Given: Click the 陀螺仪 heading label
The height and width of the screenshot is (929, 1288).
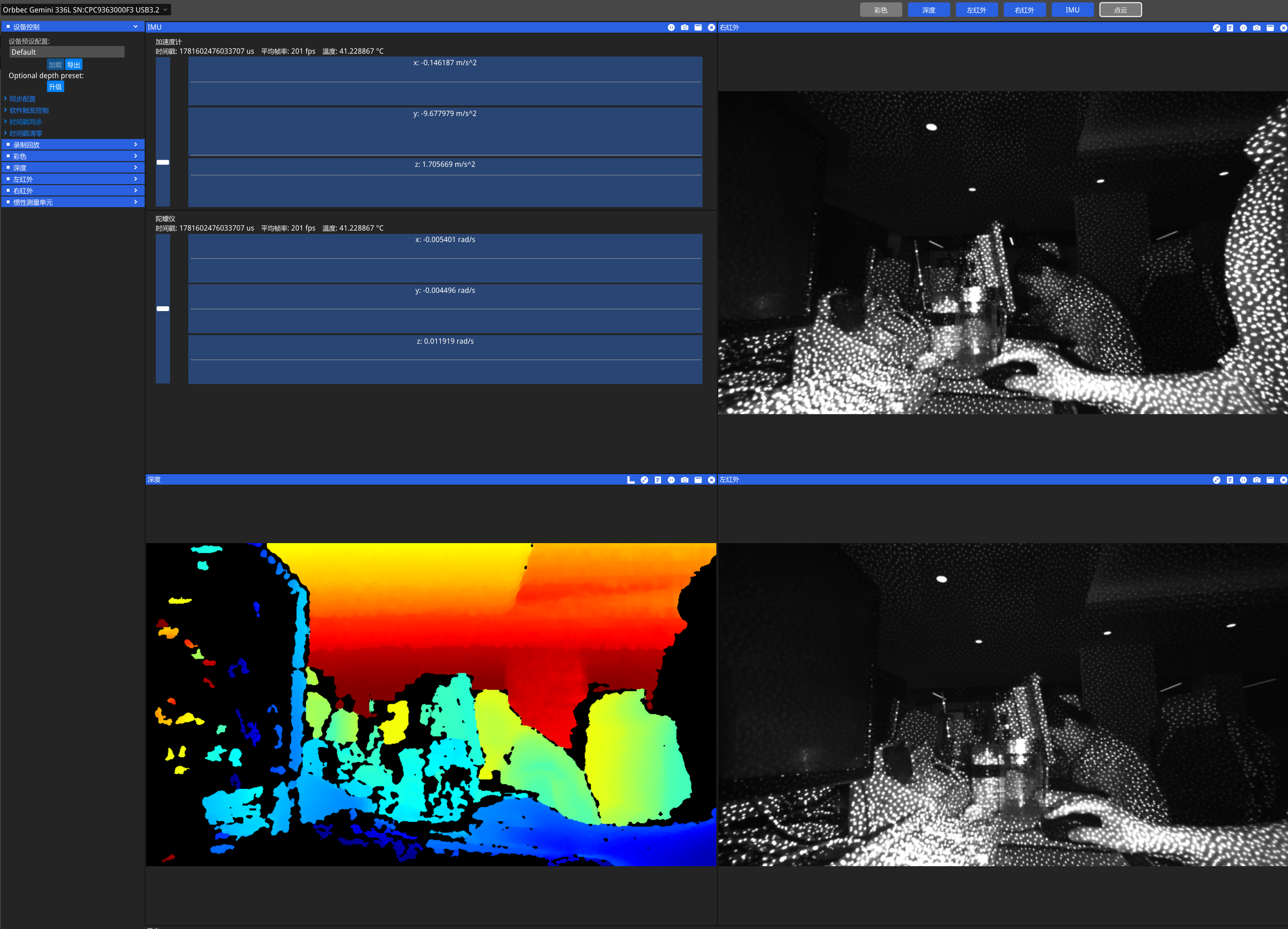Looking at the screenshot, I should click(165, 219).
